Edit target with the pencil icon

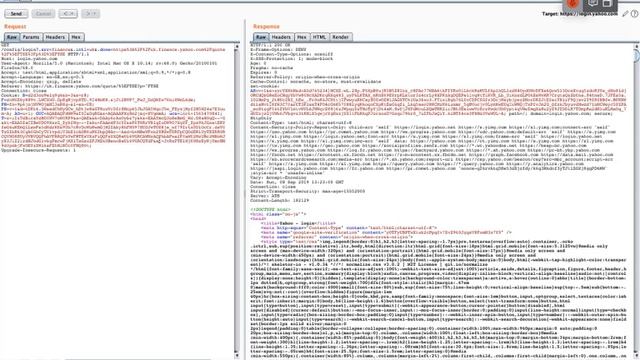pos(625,13)
